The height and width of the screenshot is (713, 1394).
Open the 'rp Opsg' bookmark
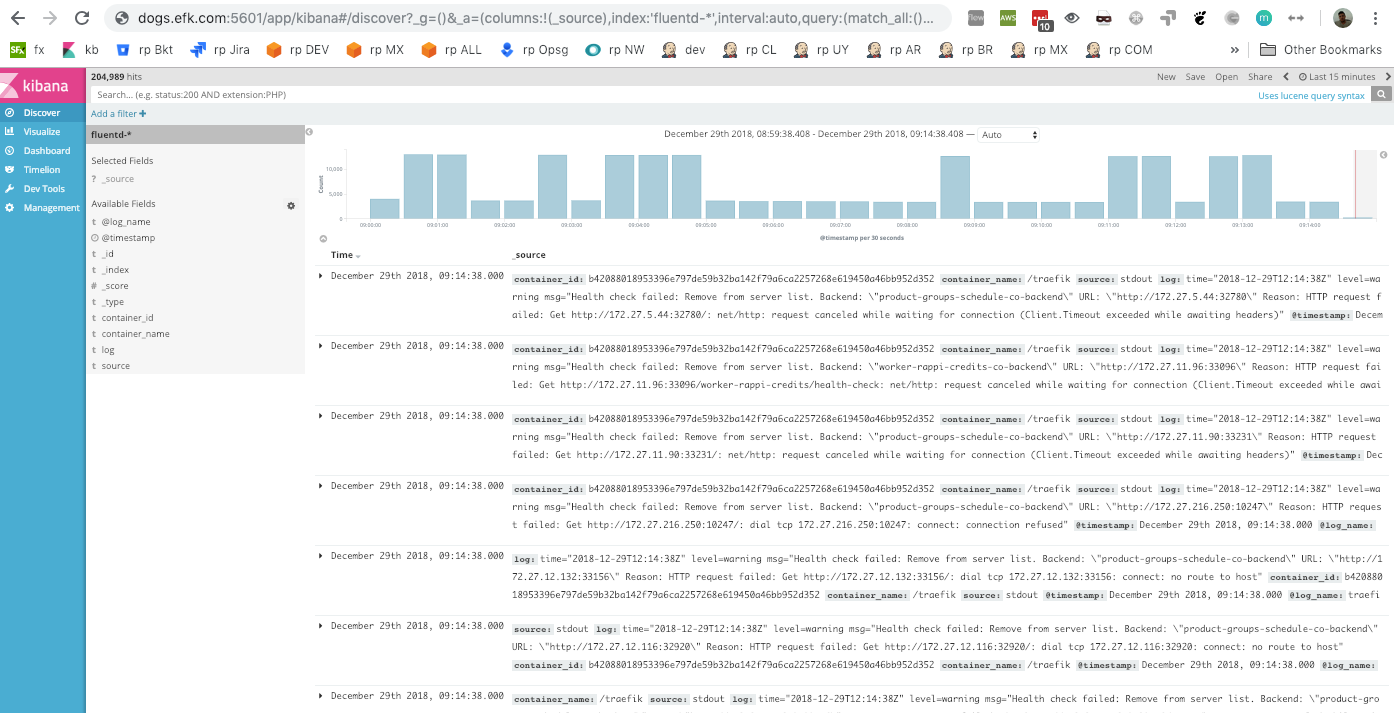pos(533,50)
